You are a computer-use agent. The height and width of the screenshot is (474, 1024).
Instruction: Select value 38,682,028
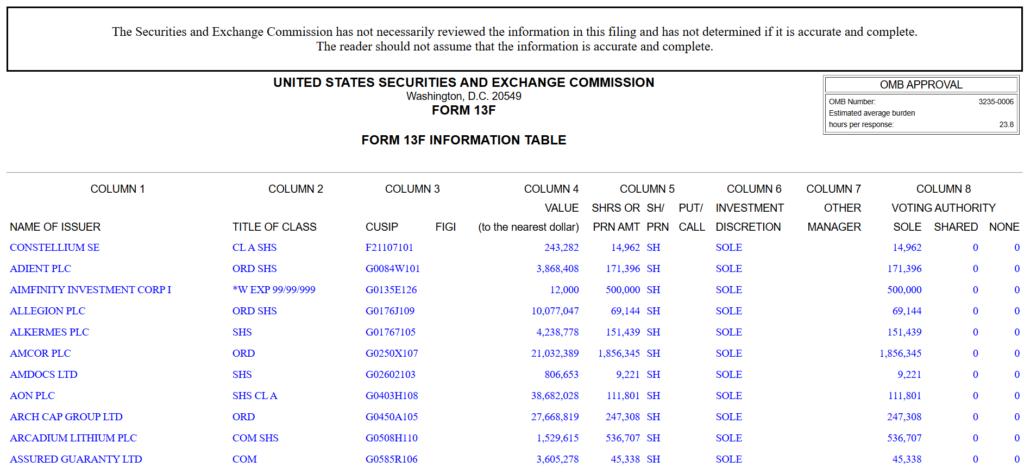554,396
